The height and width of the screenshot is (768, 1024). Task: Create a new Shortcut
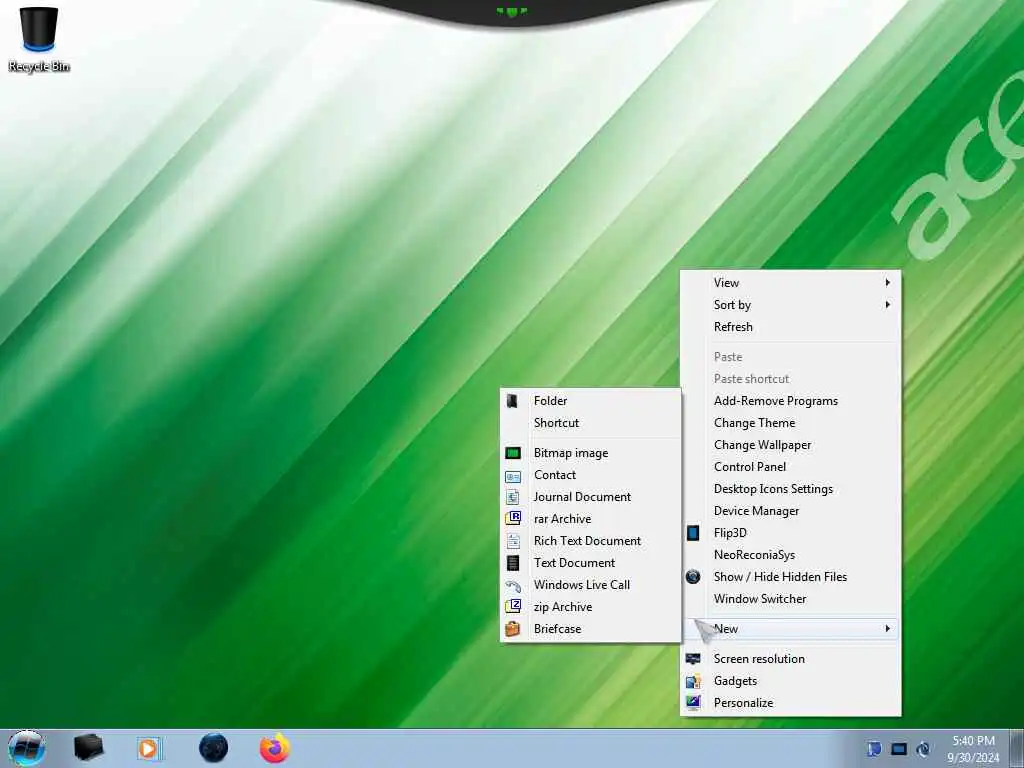point(556,423)
